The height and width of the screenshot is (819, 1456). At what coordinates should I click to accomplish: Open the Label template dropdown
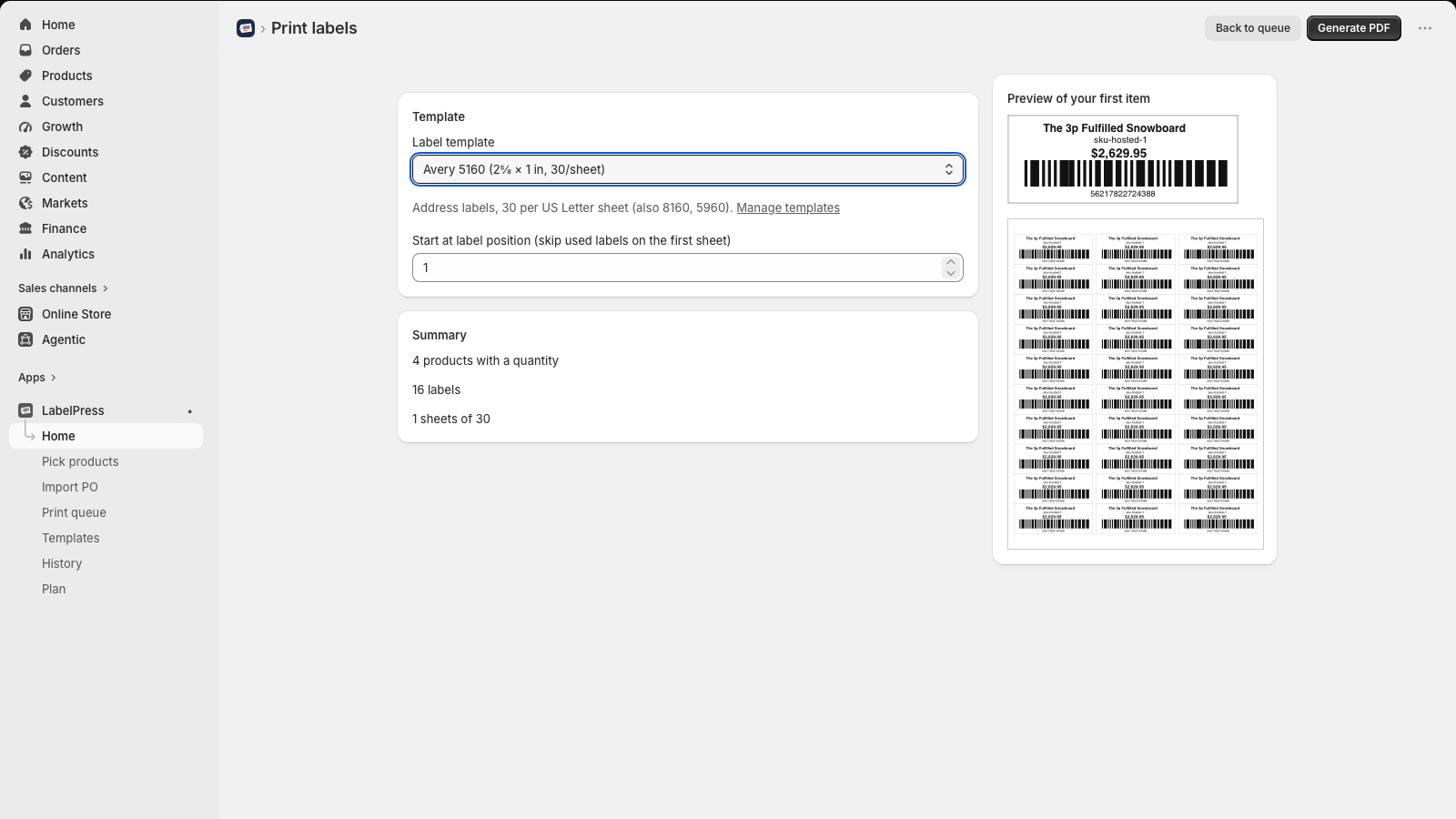[x=688, y=169]
